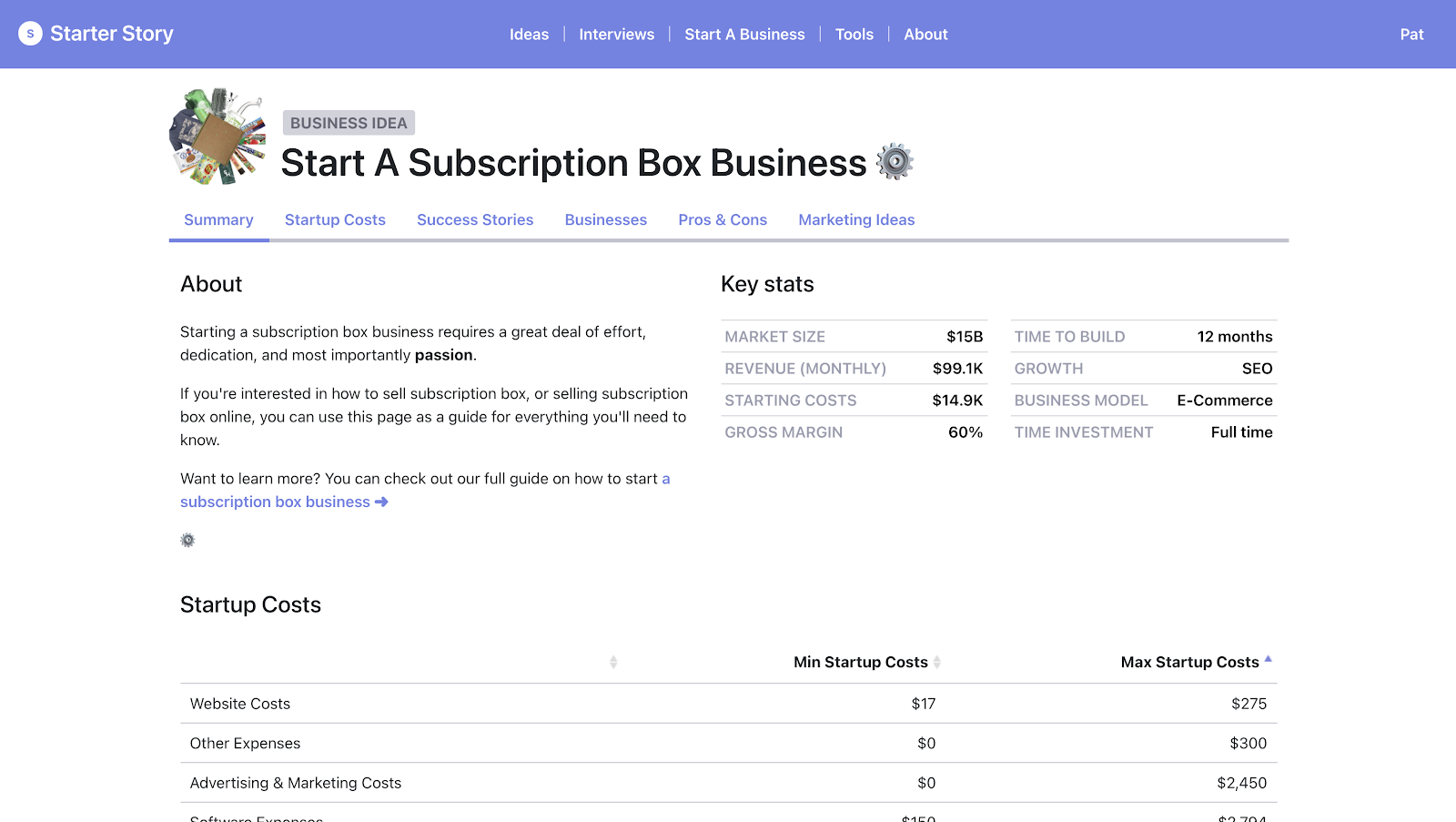Switch to the Startup Costs tab

[335, 219]
